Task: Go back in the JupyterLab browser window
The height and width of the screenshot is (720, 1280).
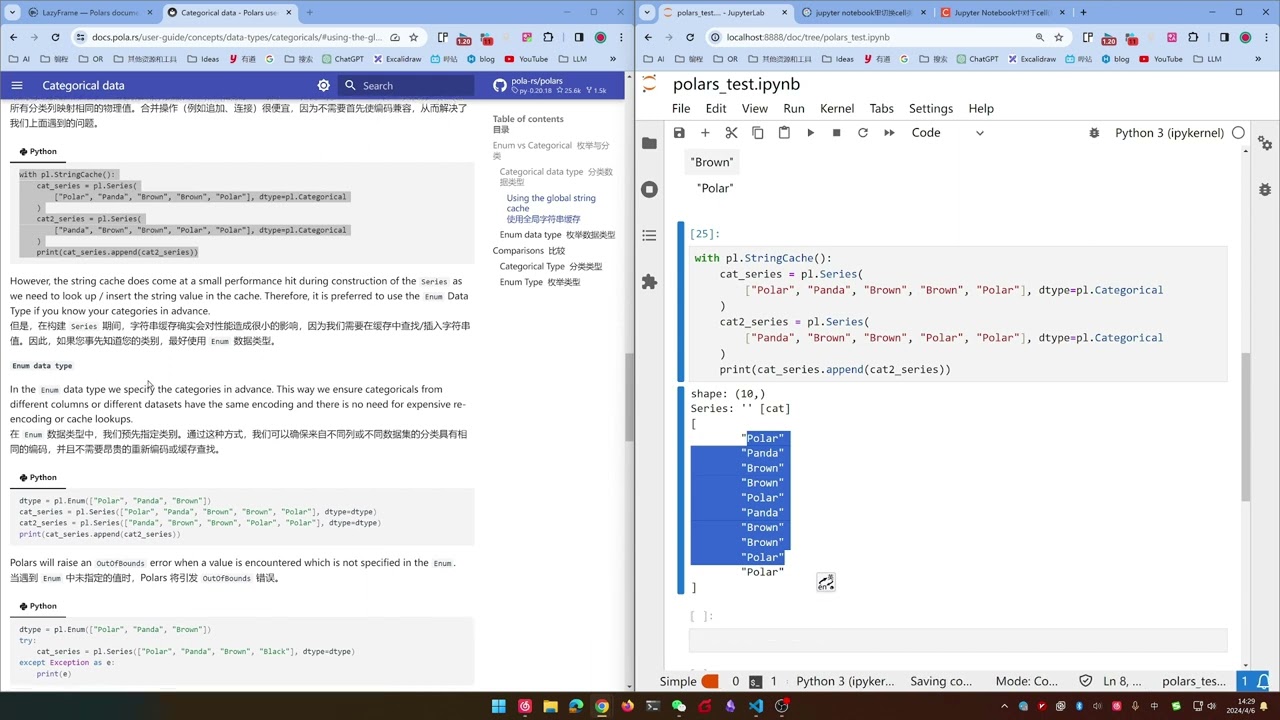Action: (648, 37)
